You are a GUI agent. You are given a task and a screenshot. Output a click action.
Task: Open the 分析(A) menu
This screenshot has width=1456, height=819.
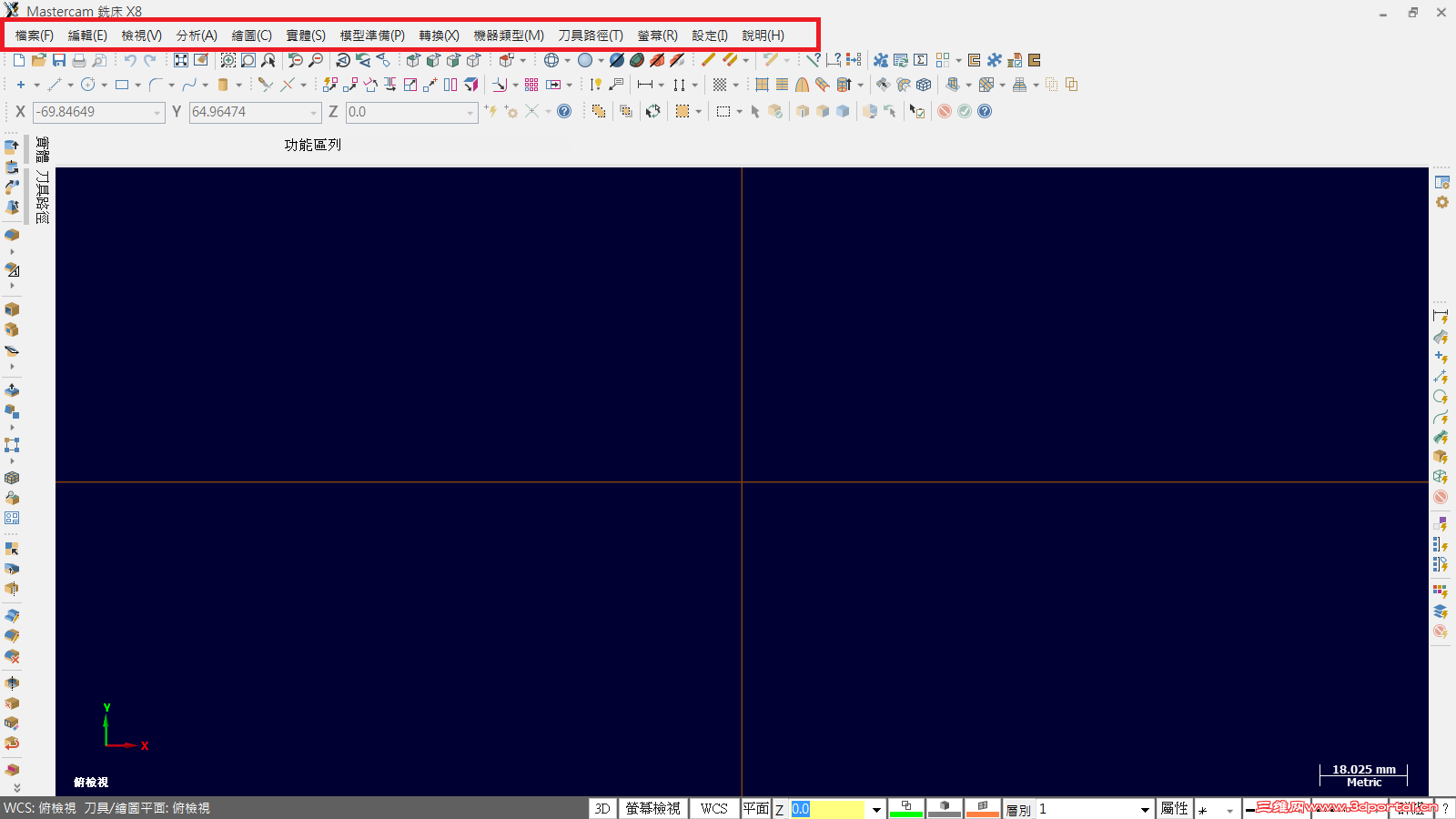click(197, 35)
